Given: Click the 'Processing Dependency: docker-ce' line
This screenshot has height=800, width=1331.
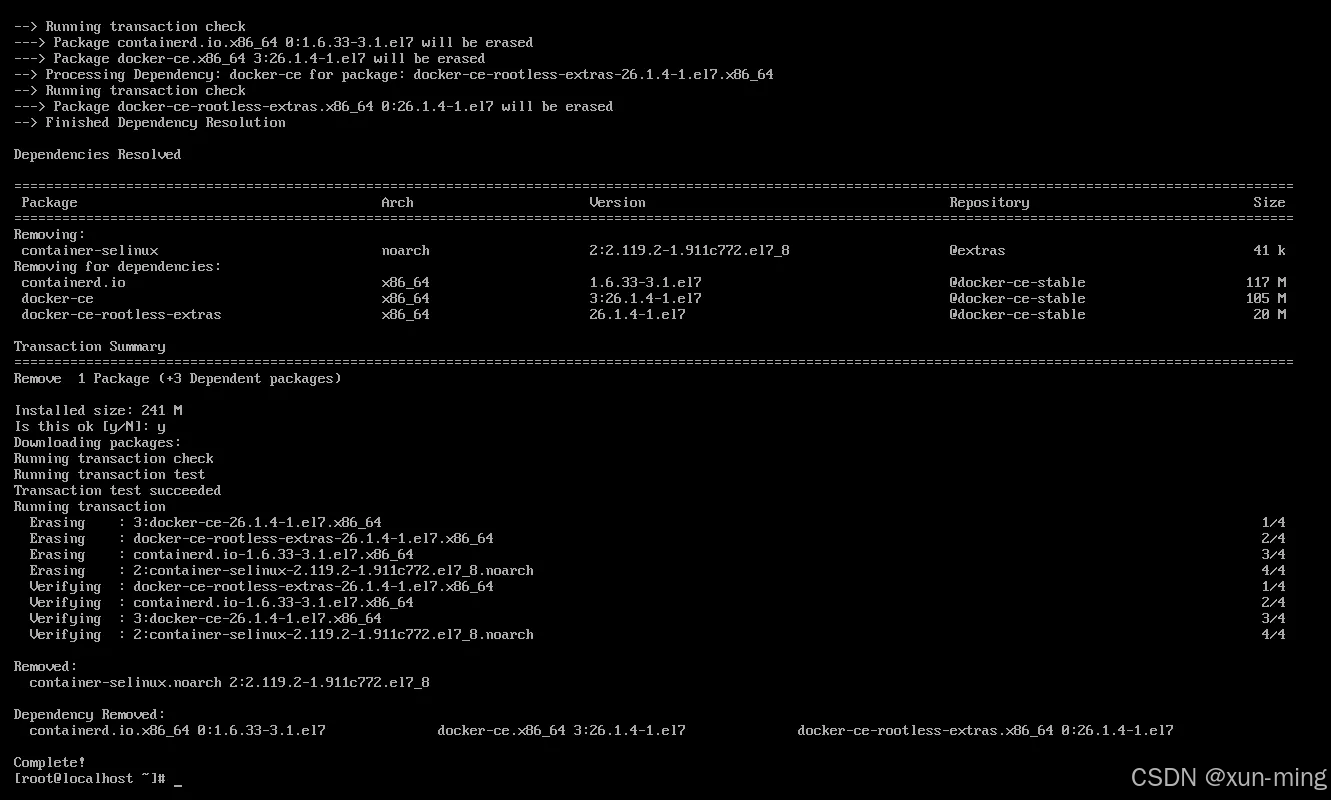Looking at the screenshot, I should click(393, 74).
